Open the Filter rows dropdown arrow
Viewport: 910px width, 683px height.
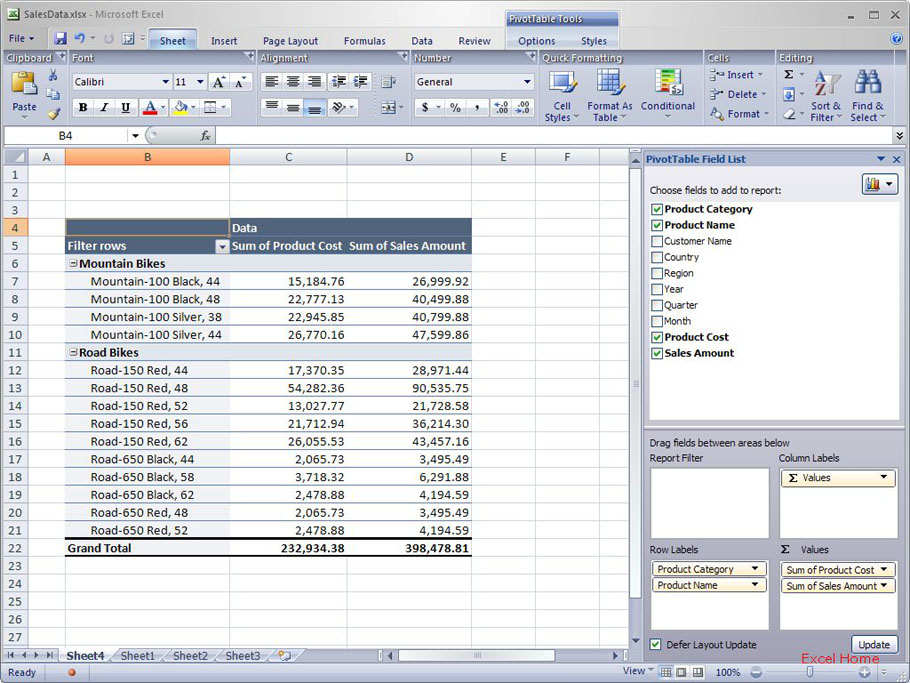tap(222, 246)
